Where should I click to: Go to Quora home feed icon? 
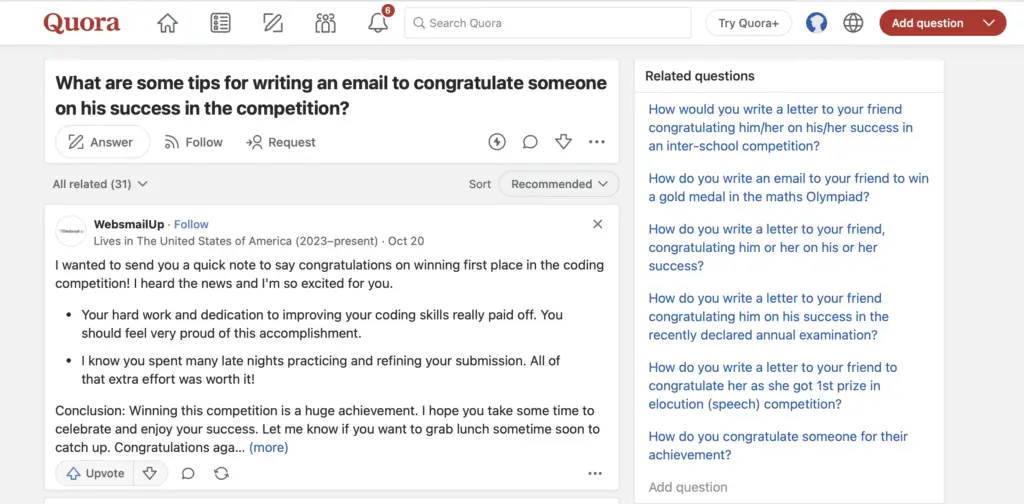point(167,23)
